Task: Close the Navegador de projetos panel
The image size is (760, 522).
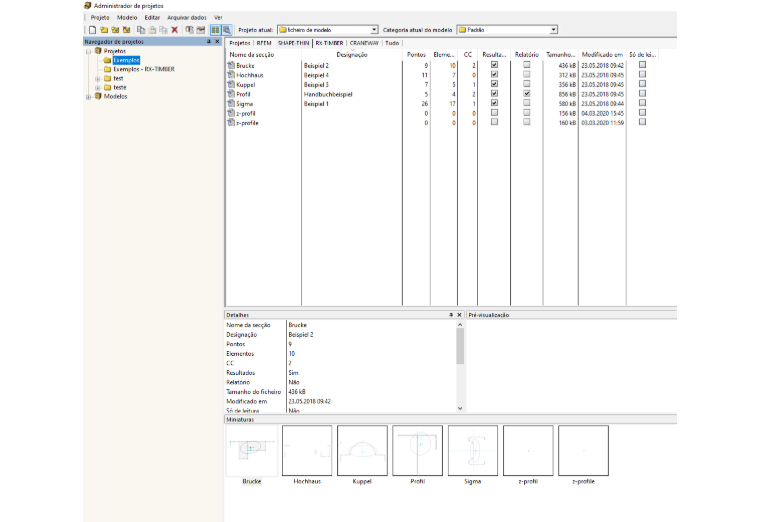Action: [x=217, y=42]
